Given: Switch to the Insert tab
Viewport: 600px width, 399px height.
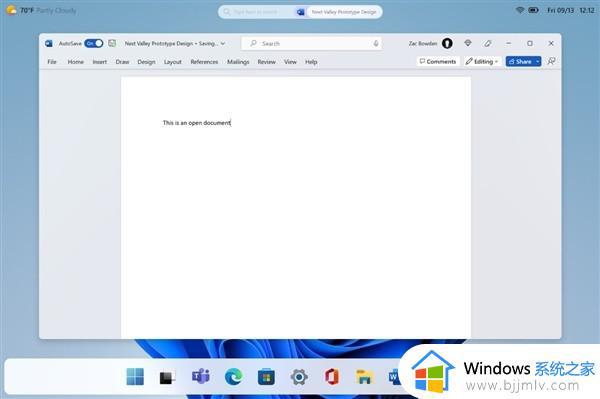Looking at the screenshot, I should click(x=99, y=62).
